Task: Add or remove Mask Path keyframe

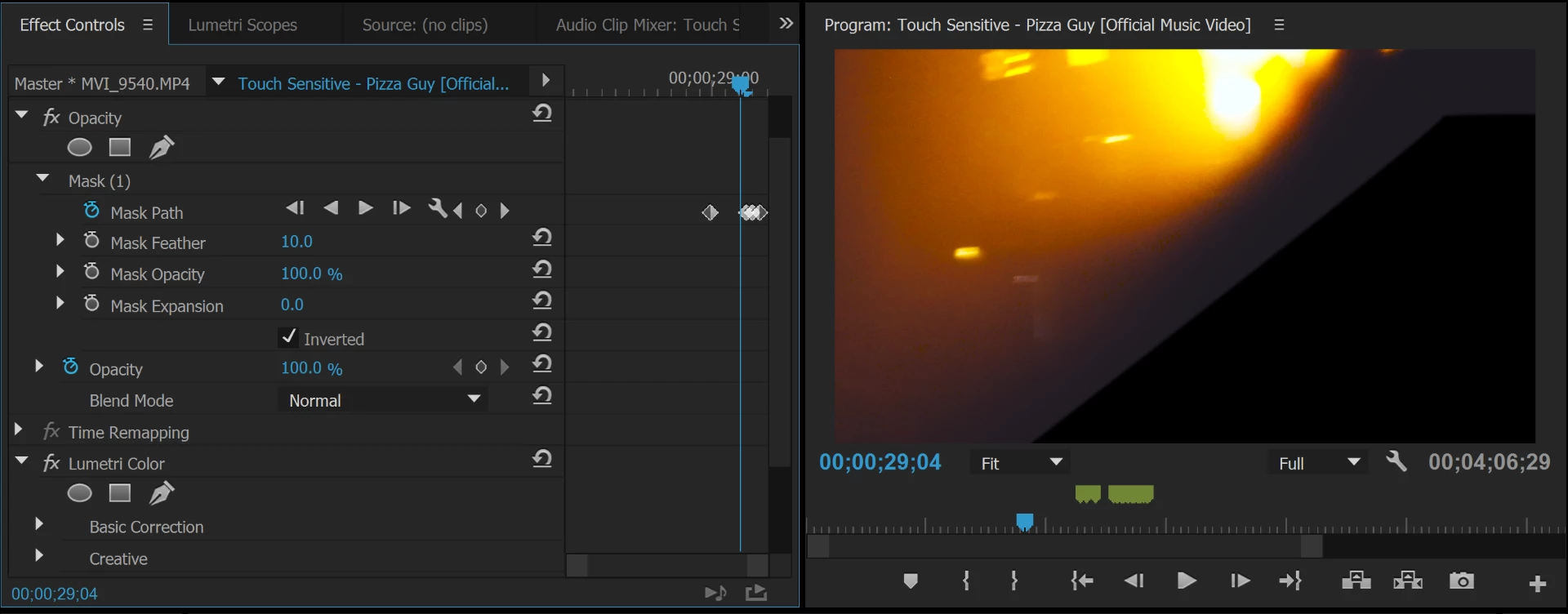Action: [481, 211]
